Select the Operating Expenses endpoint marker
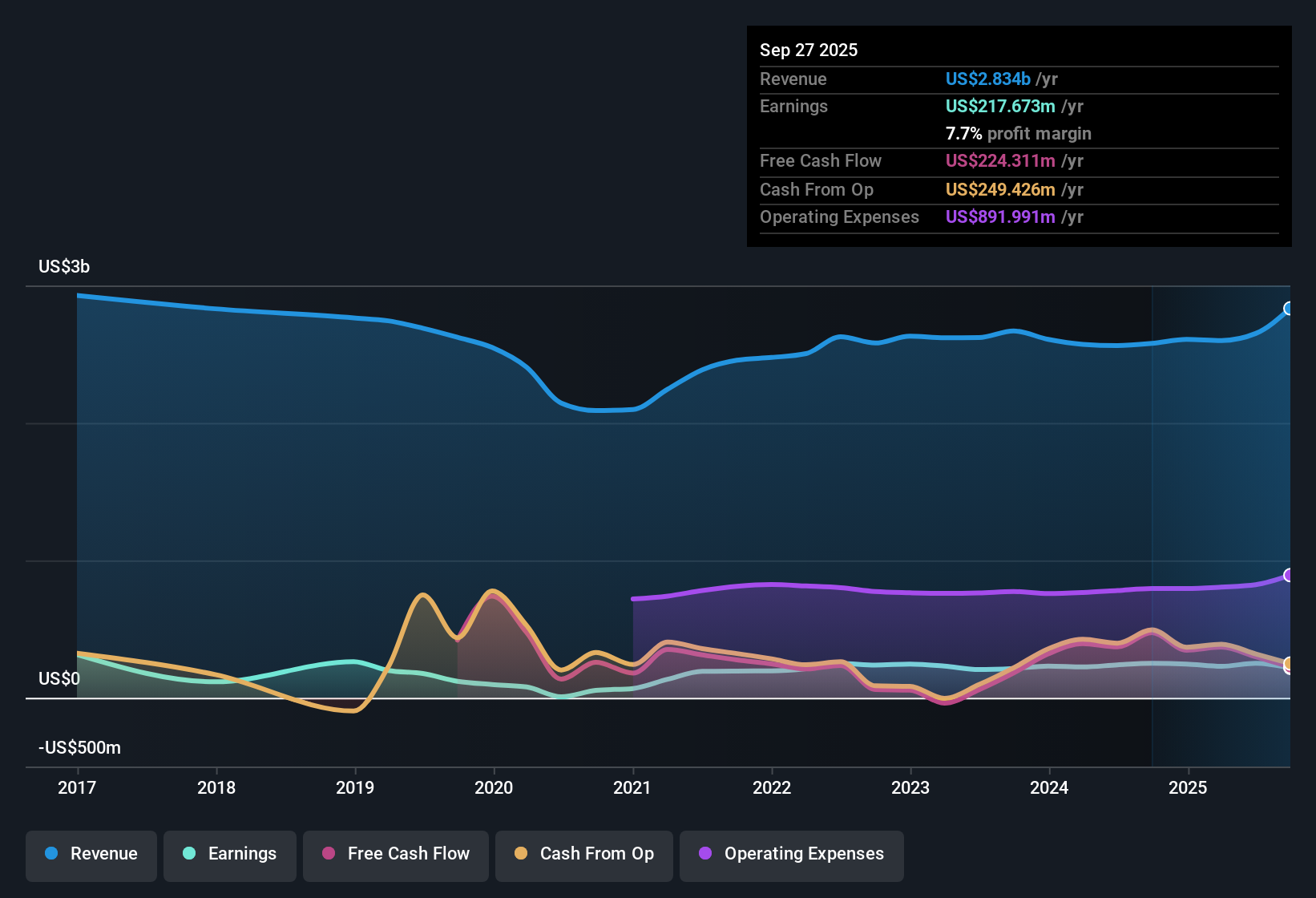The height and width of the screenshot is (898, 1316). 1289,575
